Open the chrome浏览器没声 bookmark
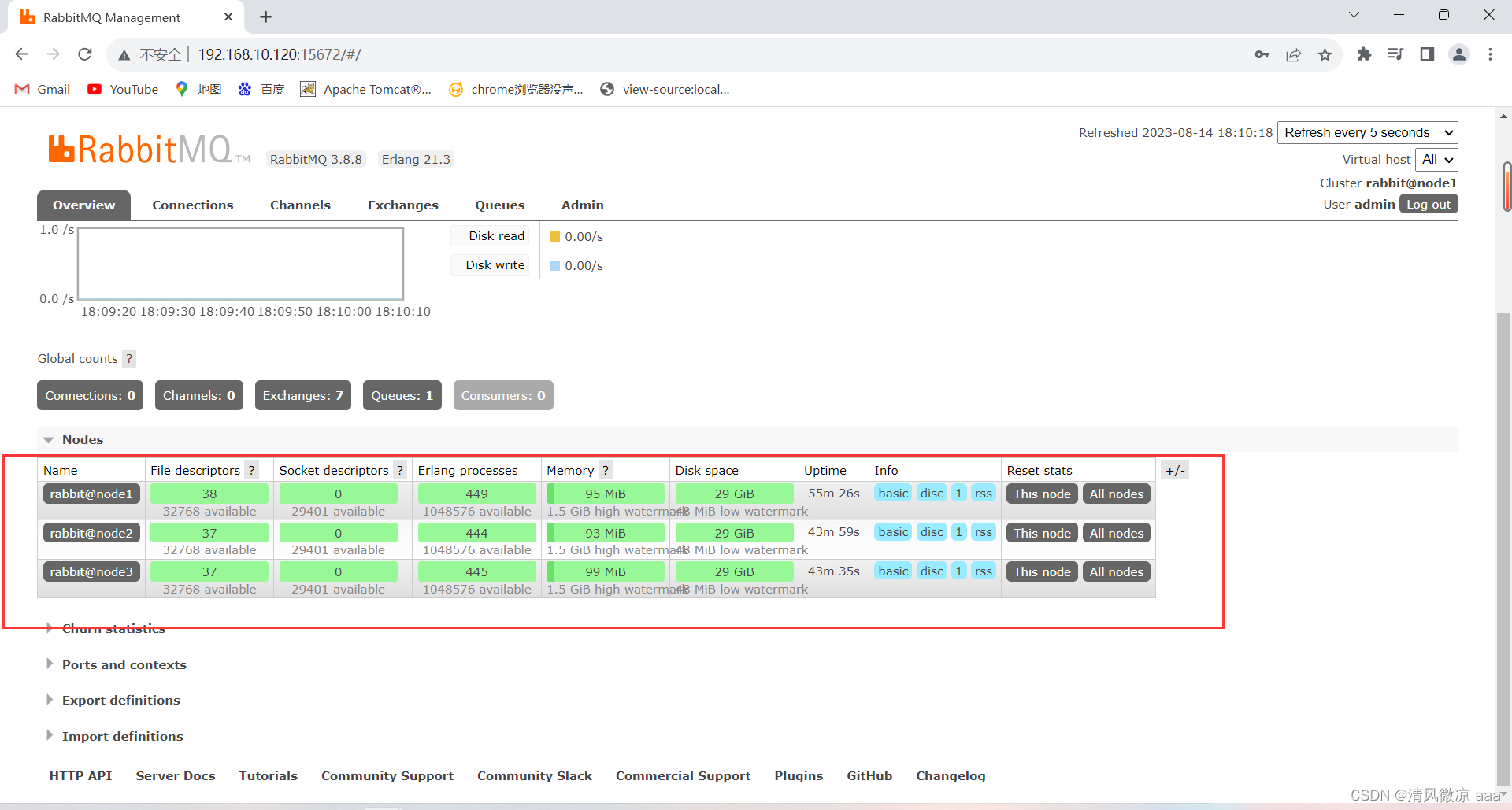 pos(517,89)
